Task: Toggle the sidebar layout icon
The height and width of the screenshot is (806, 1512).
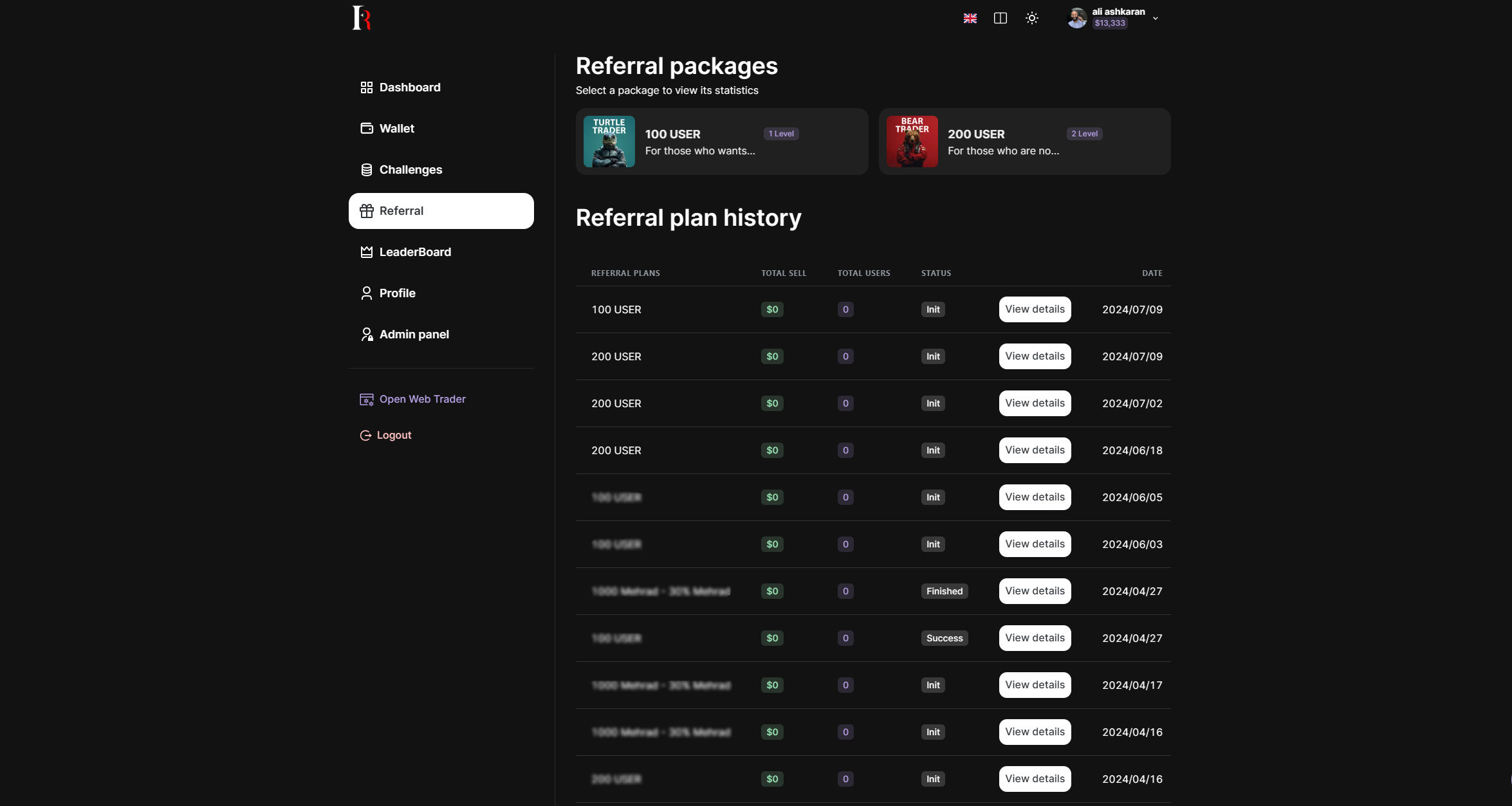Action: (x=1000, y=19)
